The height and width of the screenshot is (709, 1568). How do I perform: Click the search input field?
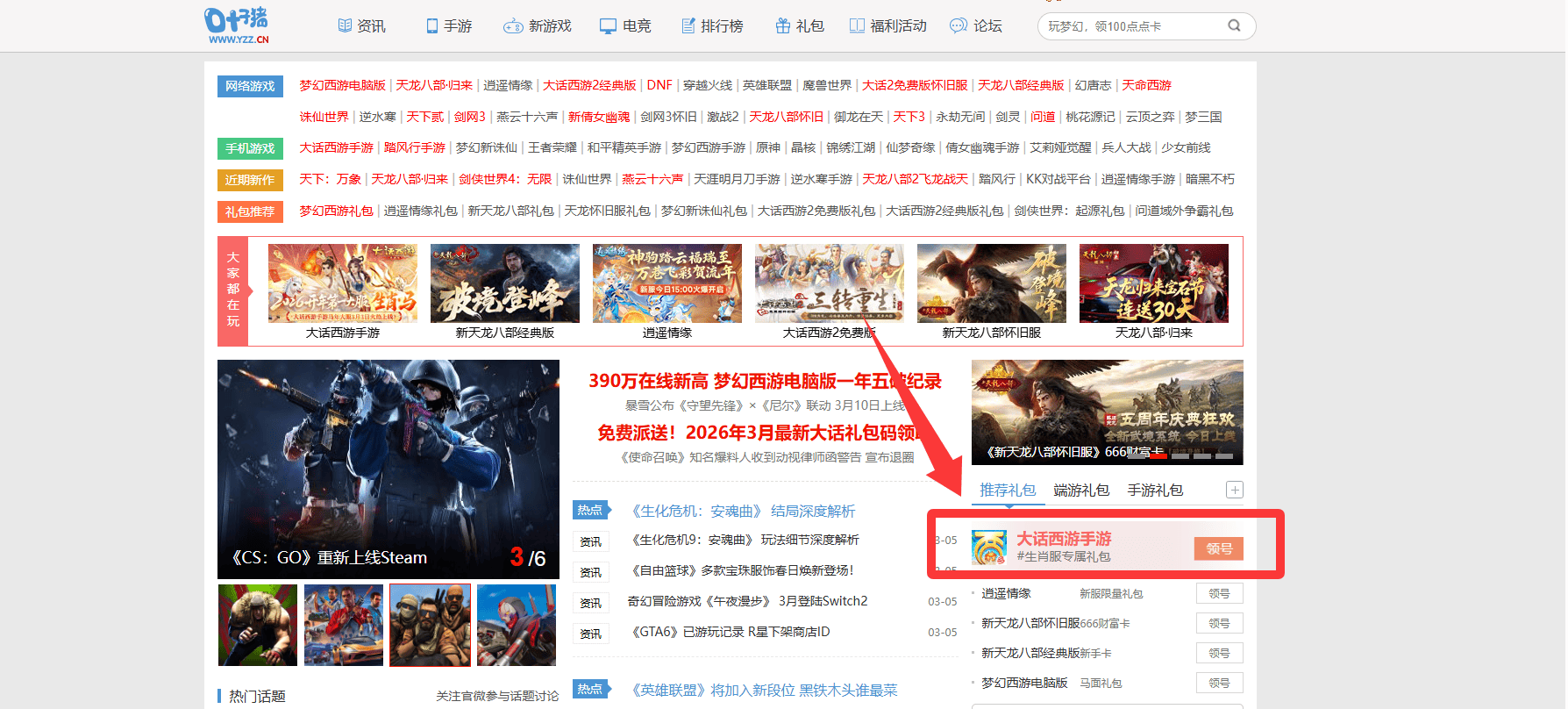point(1131,26)
